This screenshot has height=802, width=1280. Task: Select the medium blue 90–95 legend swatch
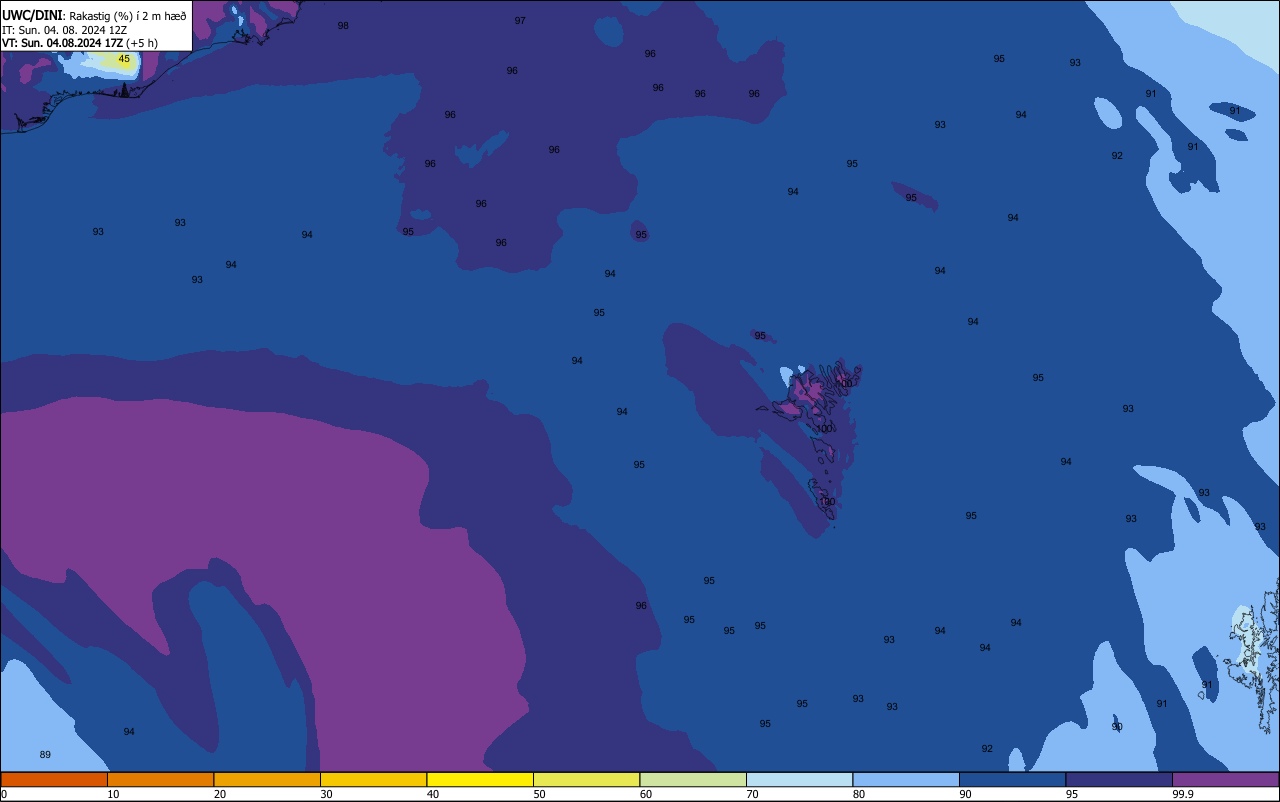[x=1012, y=779]
